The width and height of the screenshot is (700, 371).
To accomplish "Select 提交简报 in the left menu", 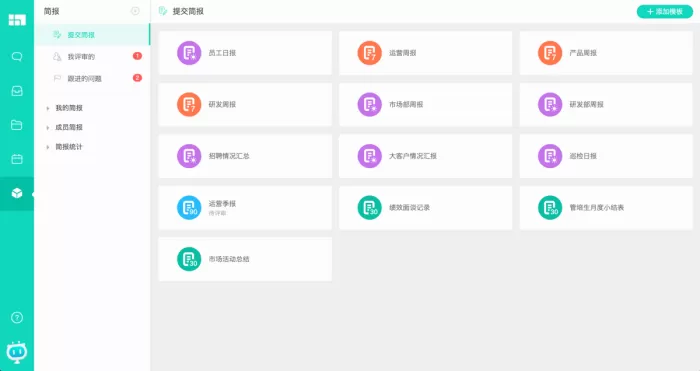I will pyautogui.click(x=92, y=35).
